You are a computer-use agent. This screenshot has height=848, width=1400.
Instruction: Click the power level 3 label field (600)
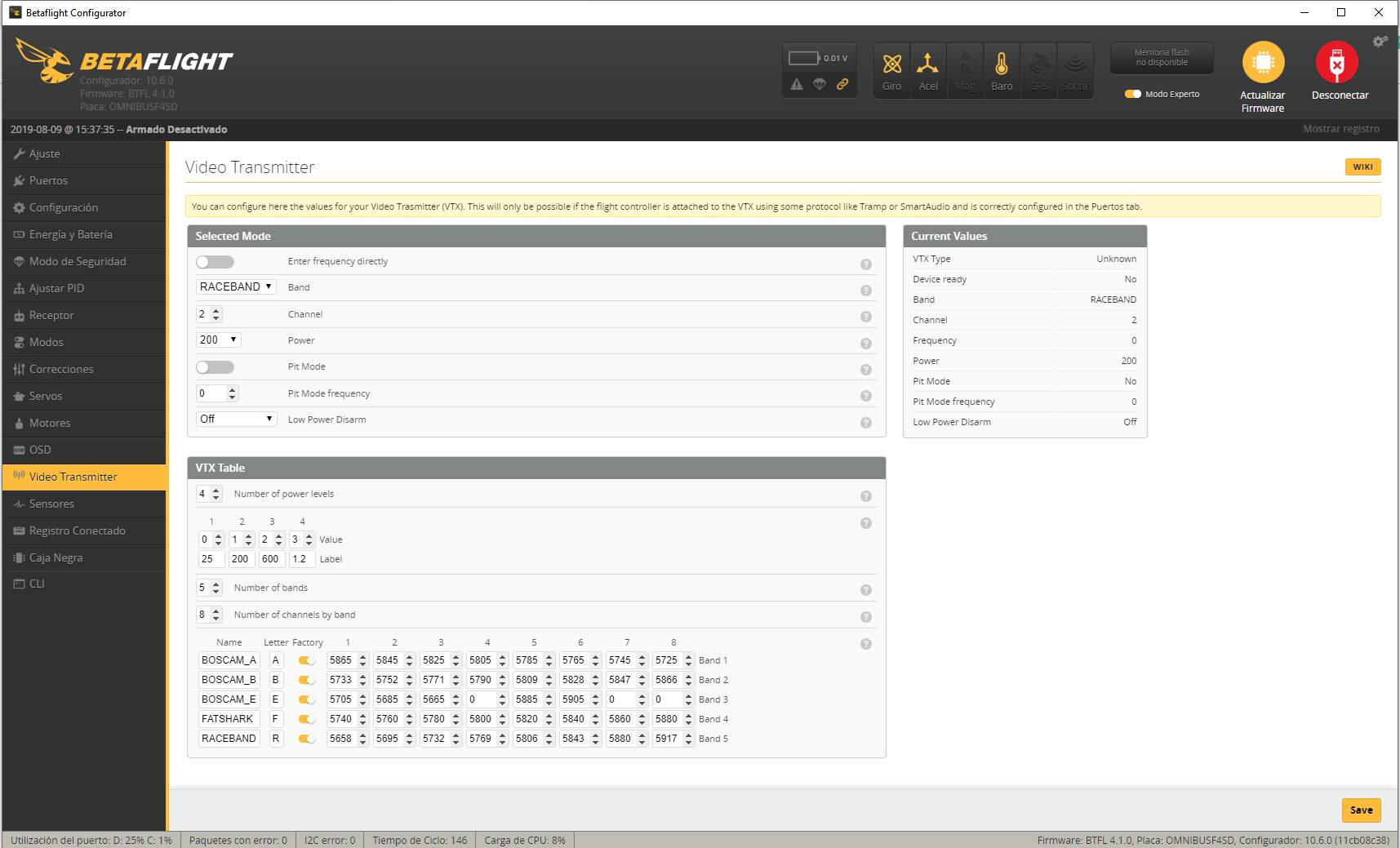coord(271,559)
